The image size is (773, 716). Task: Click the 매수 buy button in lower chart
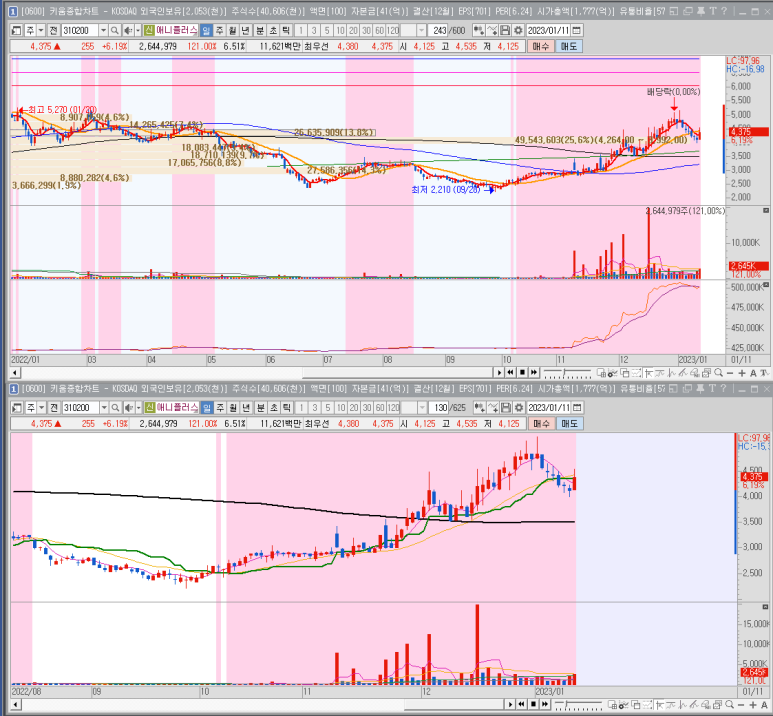[541, 424]
